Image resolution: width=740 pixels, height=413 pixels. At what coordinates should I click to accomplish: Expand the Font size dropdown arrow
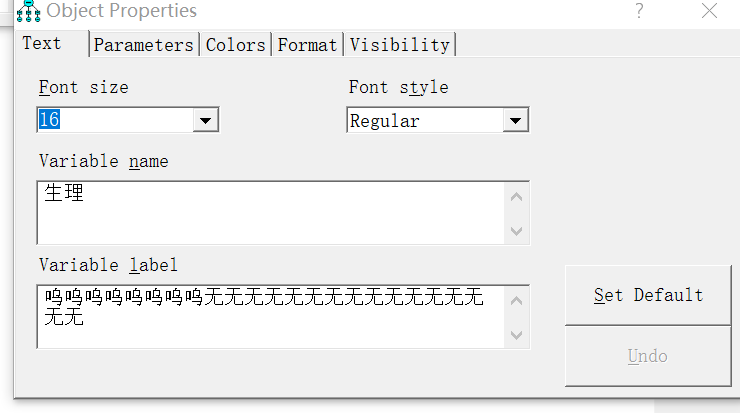[x=205, y=121]
